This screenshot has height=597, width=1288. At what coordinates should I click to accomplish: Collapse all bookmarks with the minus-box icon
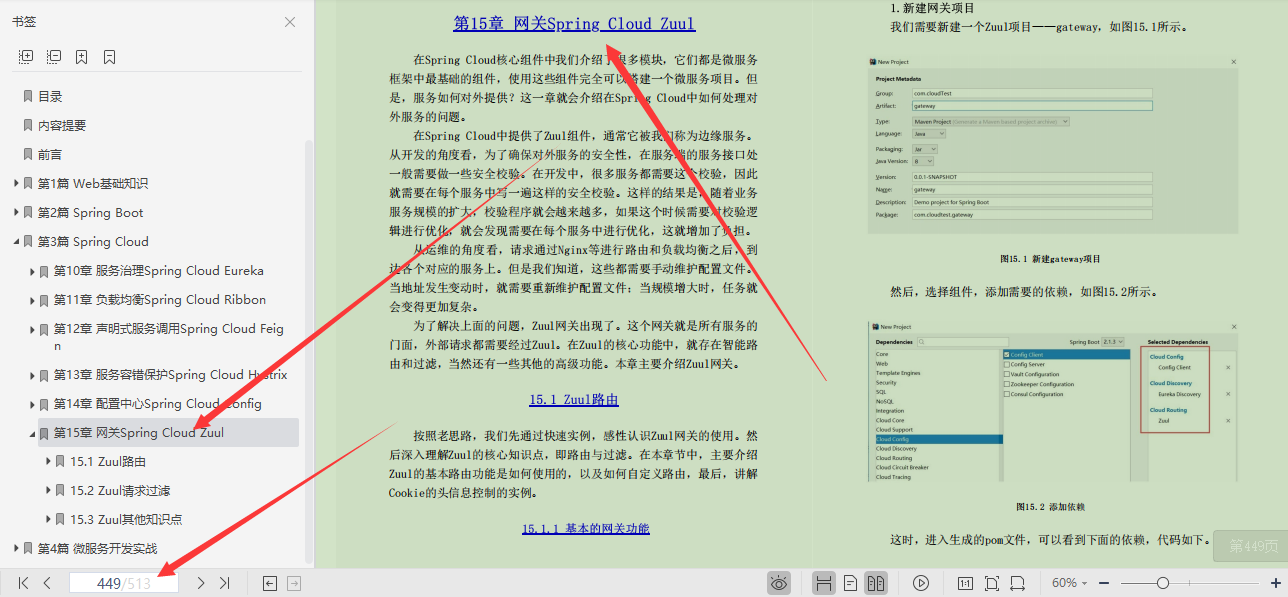pos(54,57)
